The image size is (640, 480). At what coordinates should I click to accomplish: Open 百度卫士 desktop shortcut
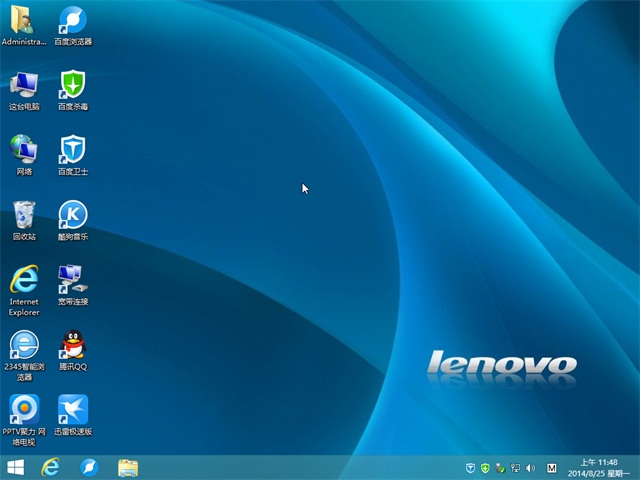coord(72,149)
